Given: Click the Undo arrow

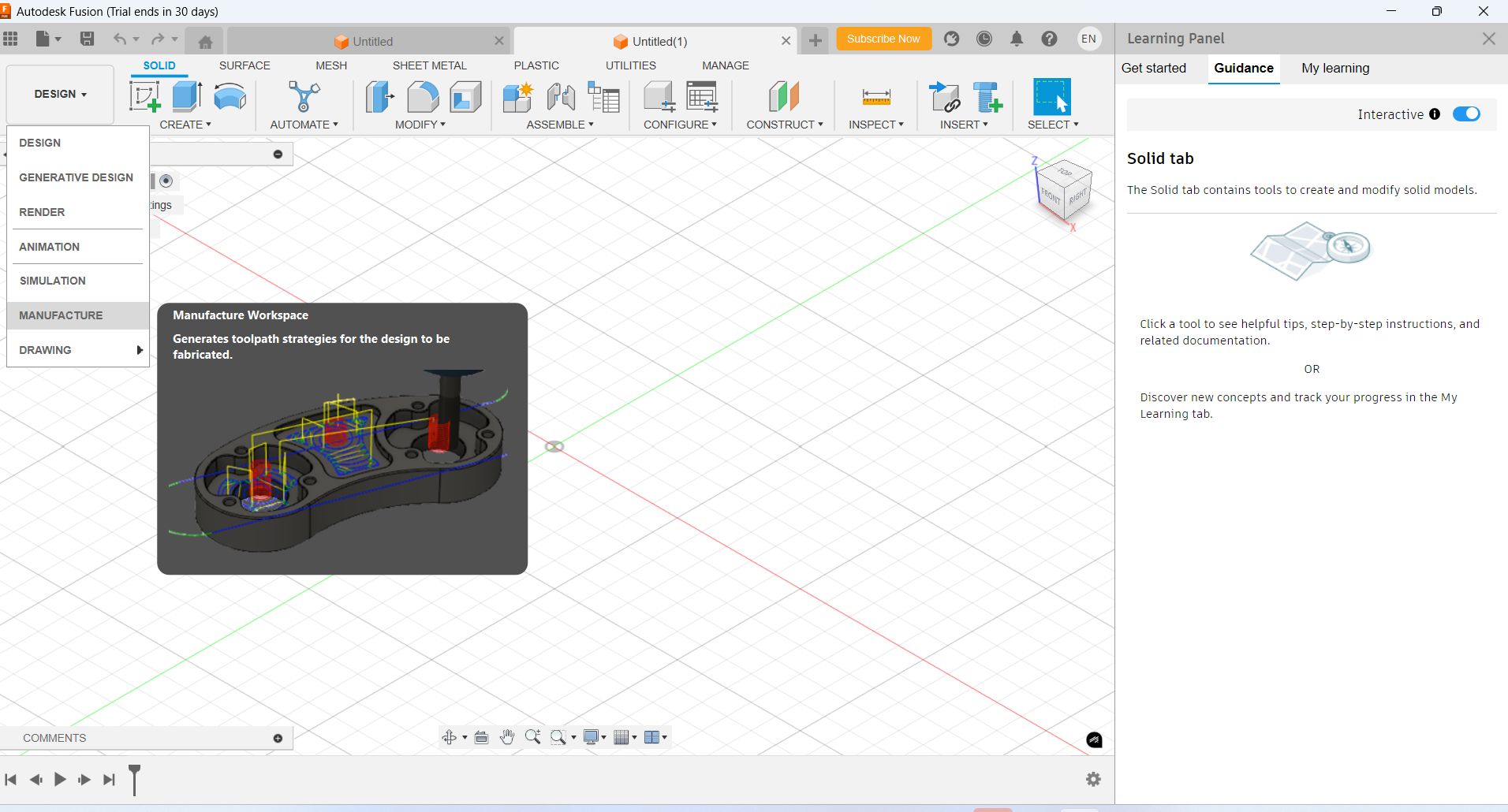Looking at the screenshot, I should click(119, 39).
